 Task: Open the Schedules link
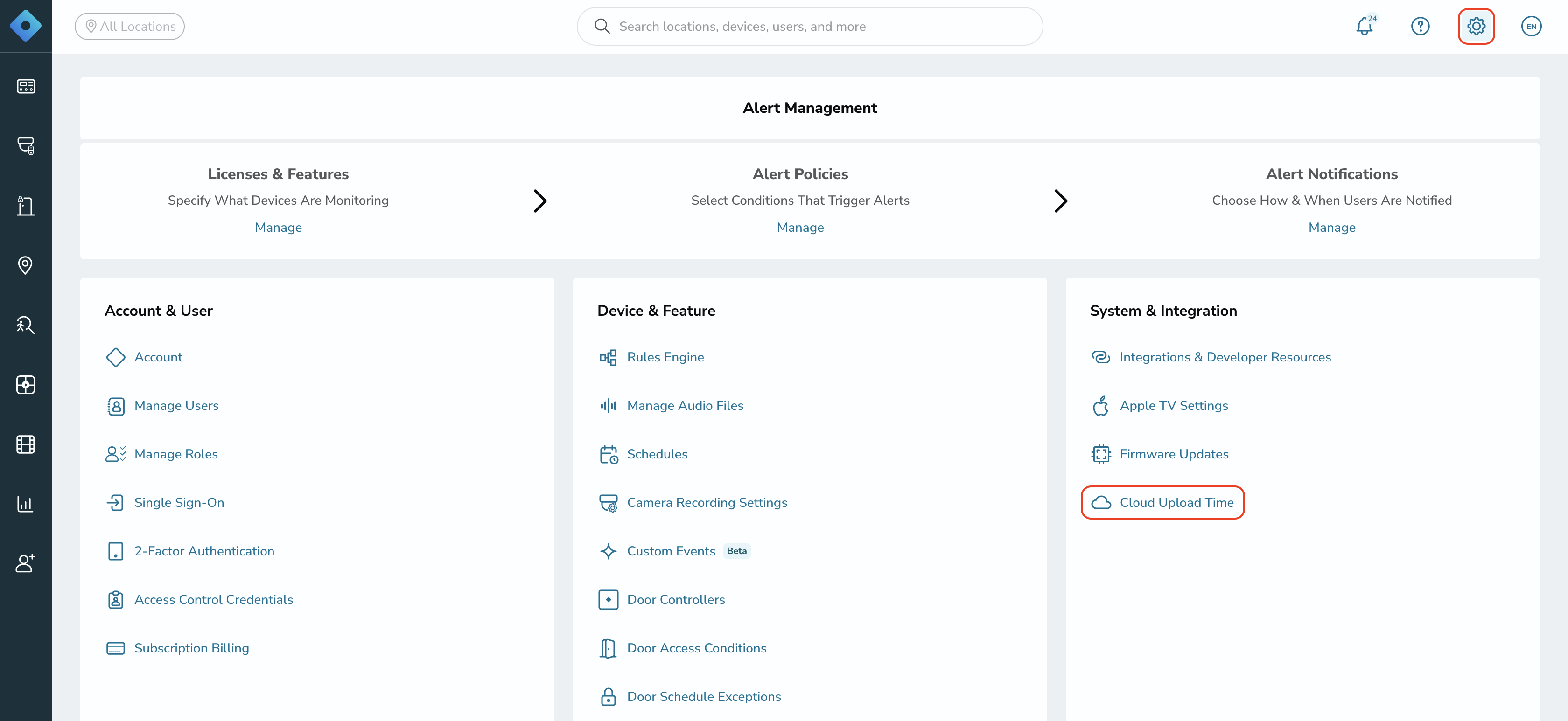point(657,455)
